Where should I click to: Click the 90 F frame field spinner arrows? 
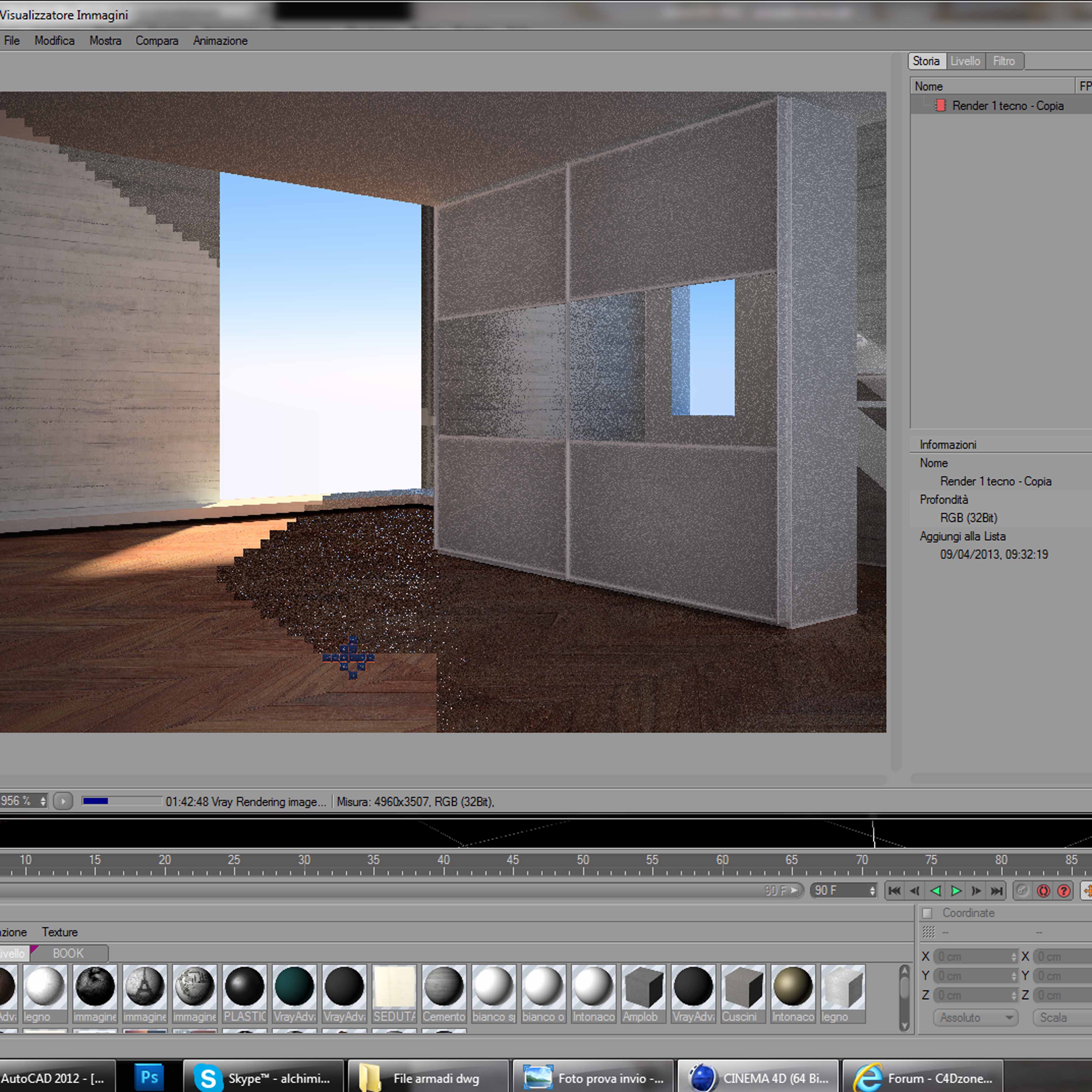click(x=872, y=891)
